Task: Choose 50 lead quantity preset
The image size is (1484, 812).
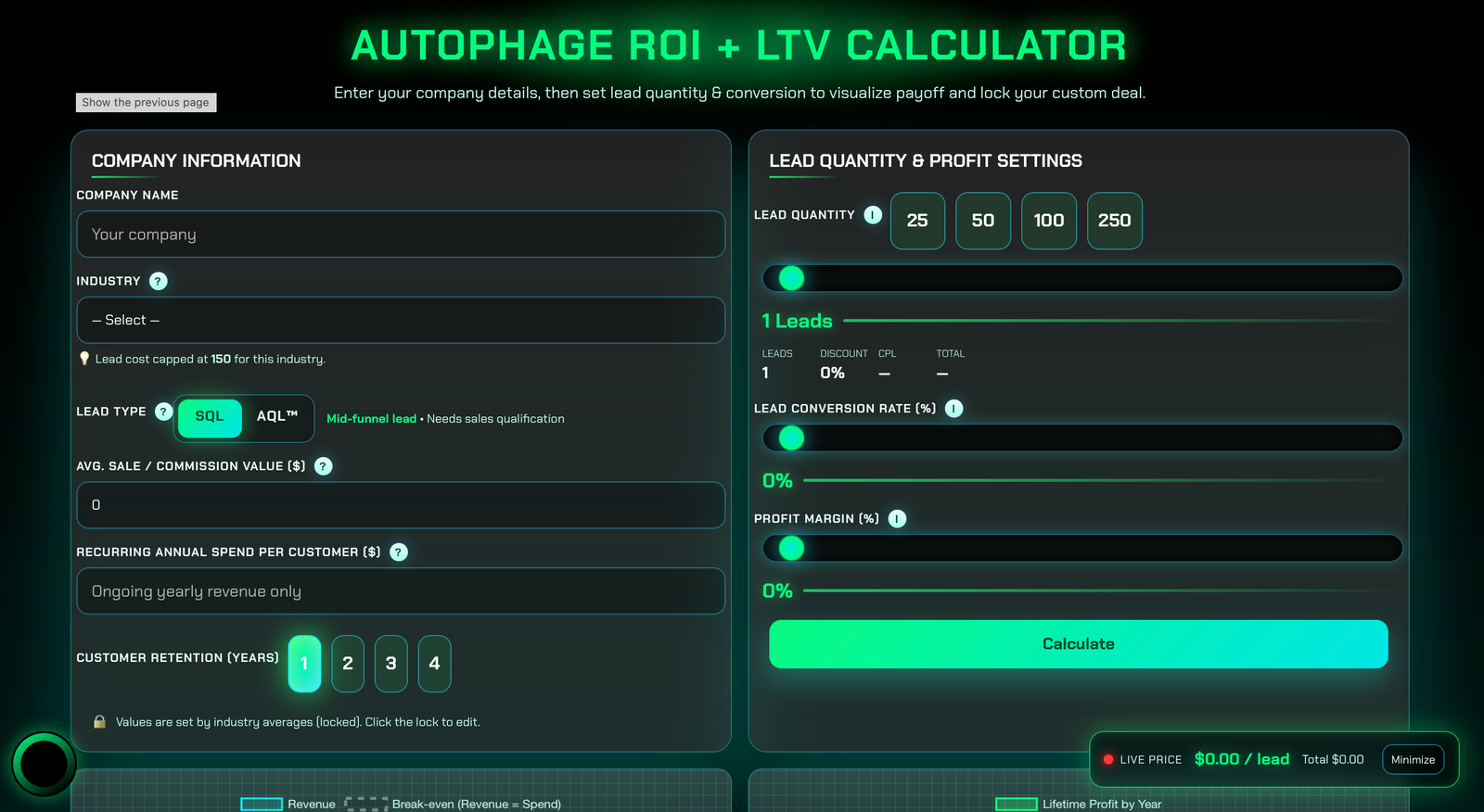Action: pyautogui.click(x=983, y=221)
